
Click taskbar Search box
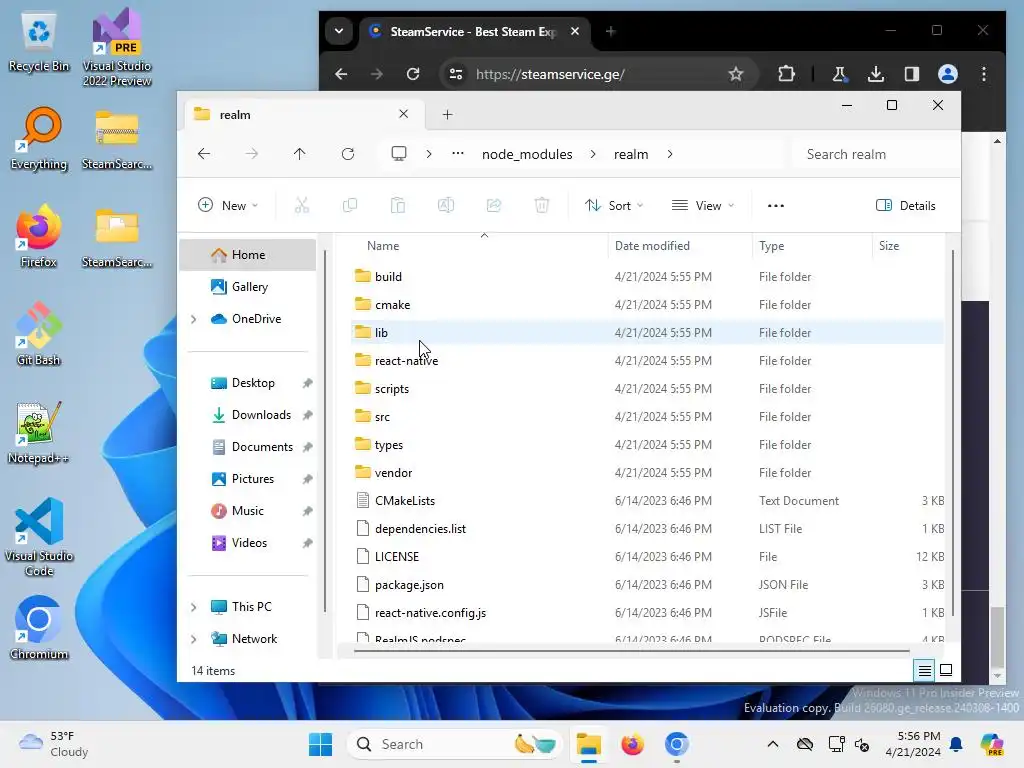(455, 744)
